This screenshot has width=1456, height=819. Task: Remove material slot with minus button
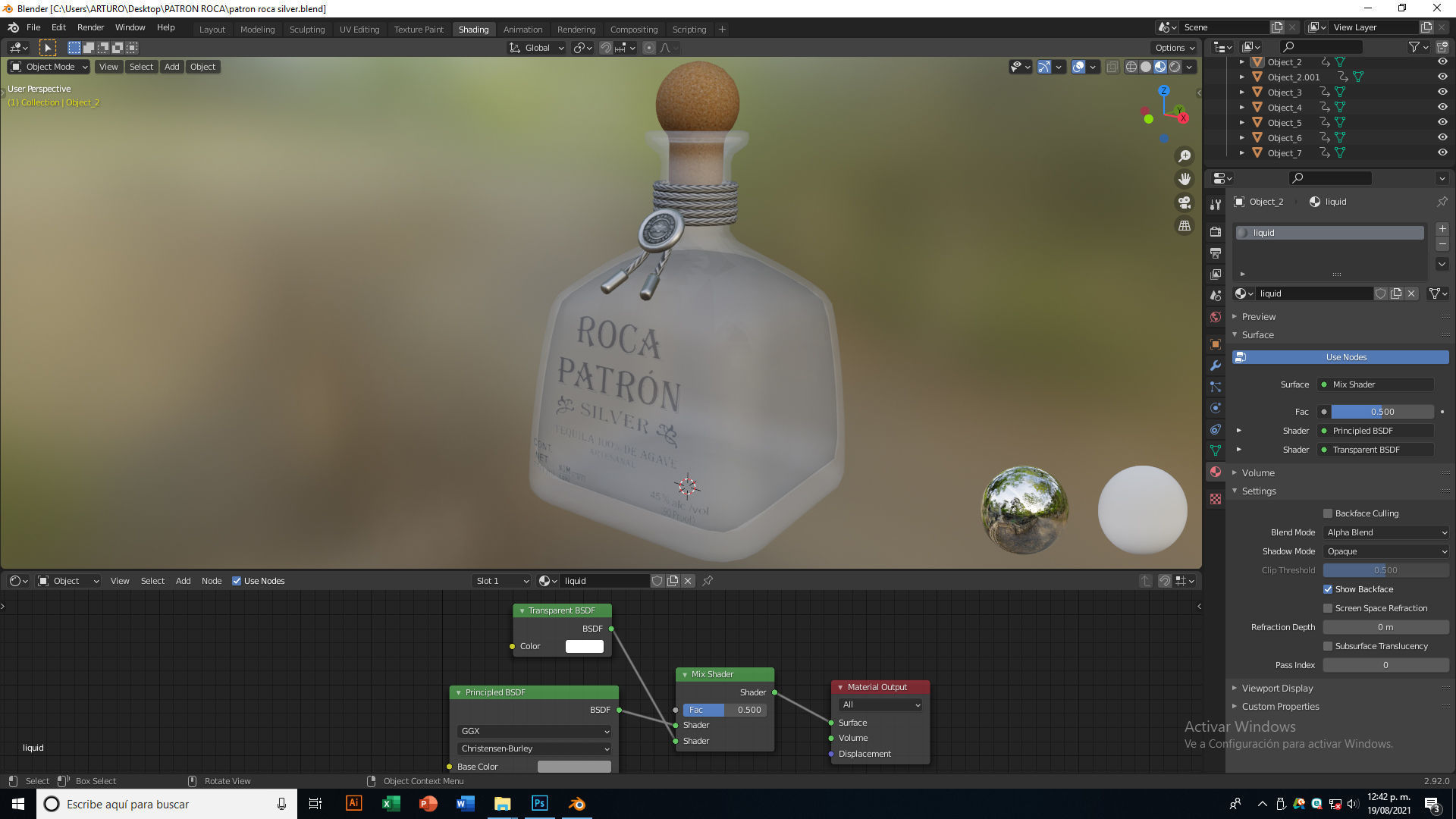pos(1442,244)
